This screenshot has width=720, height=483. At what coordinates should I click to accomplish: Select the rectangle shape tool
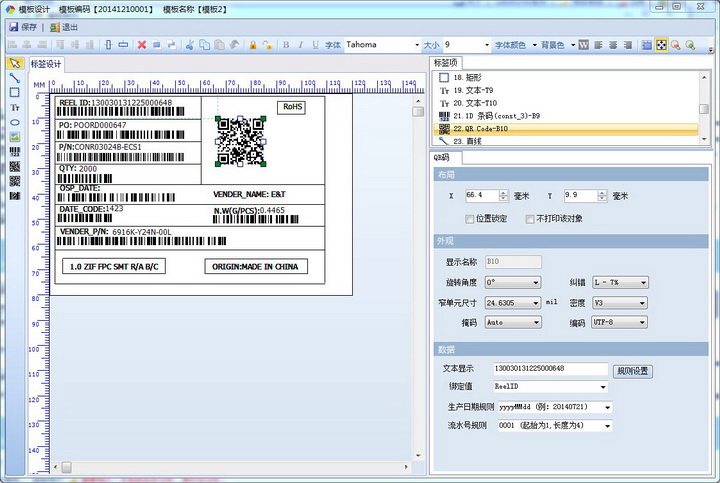pyautogui.click(x=15, y=92)
